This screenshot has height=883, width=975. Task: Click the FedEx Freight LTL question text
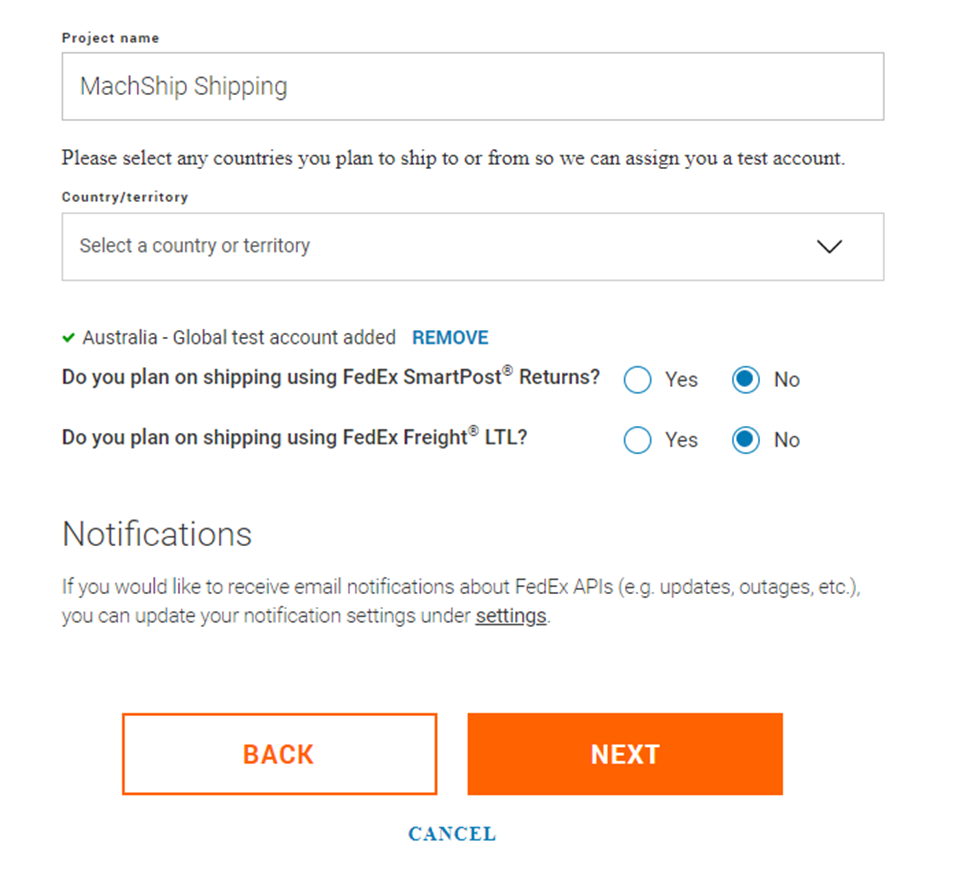coord(294,438)
